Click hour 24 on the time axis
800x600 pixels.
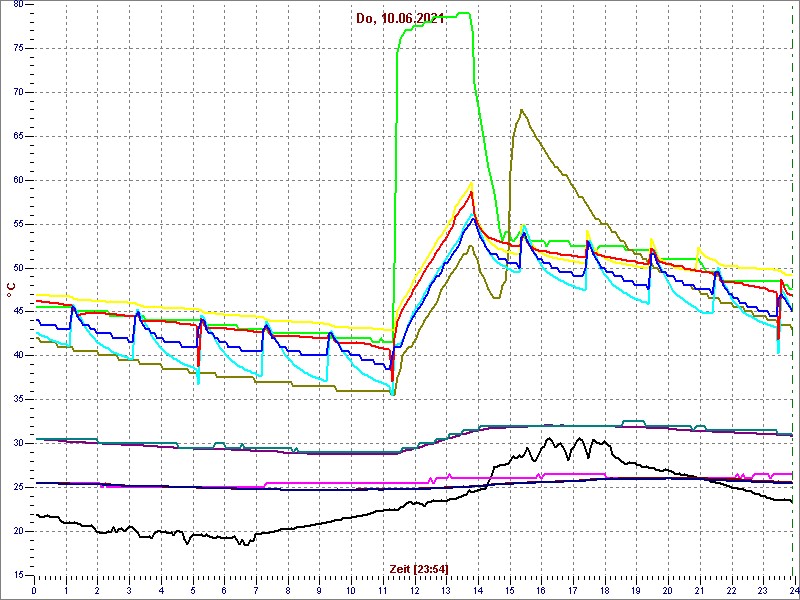click(x=793, y=590)
